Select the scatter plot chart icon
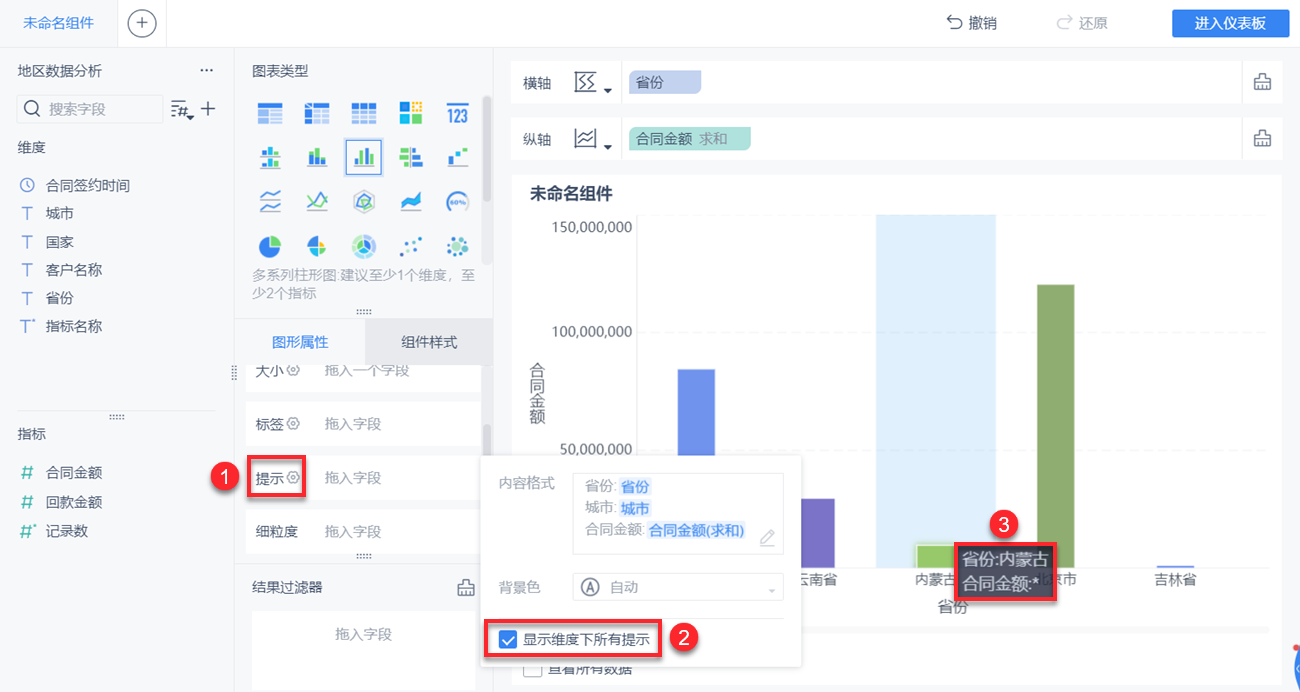1300x692 pixels. point(411,246)
